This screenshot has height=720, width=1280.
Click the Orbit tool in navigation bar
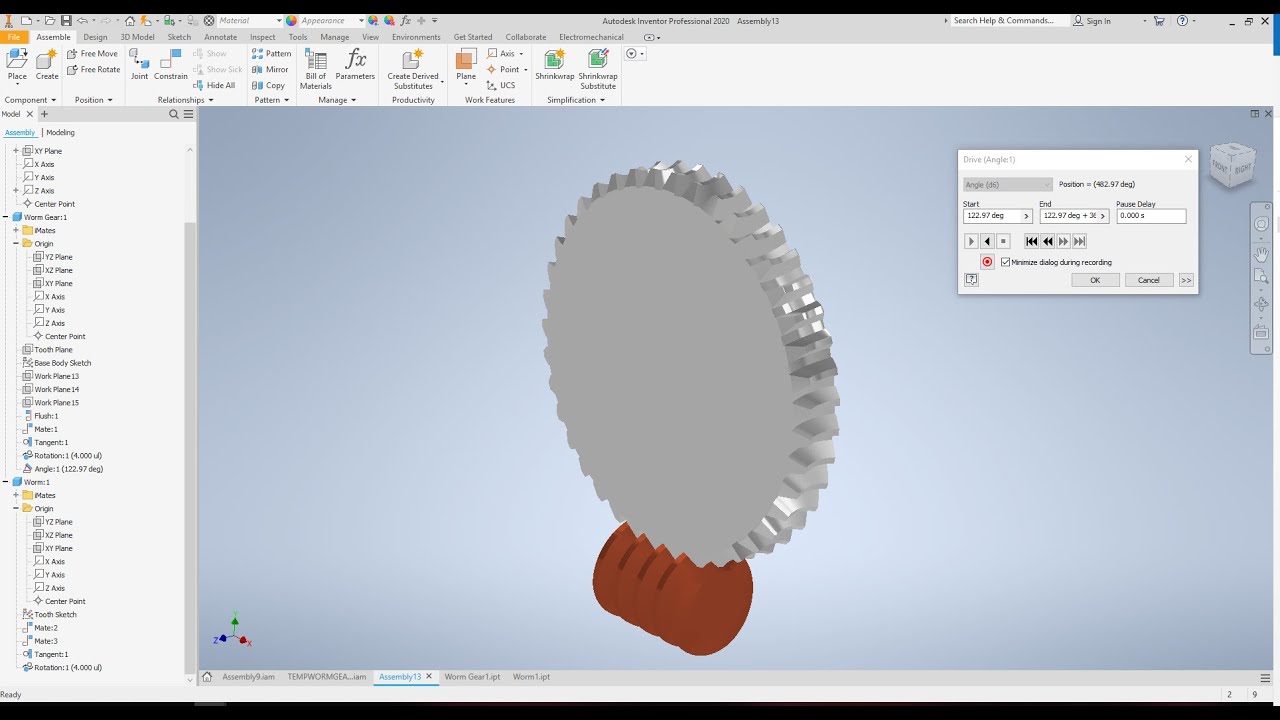coord(1261,304)
